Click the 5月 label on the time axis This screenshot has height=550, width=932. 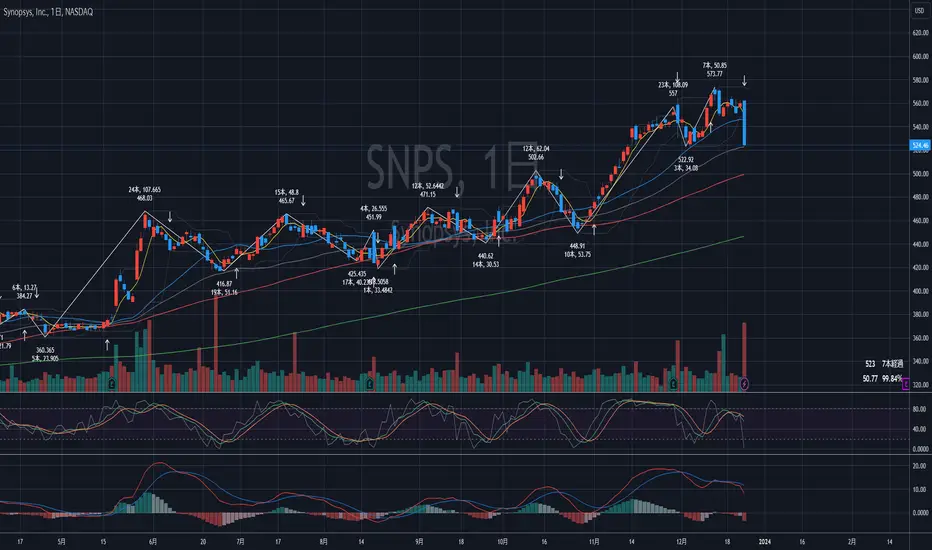(61, 542)
